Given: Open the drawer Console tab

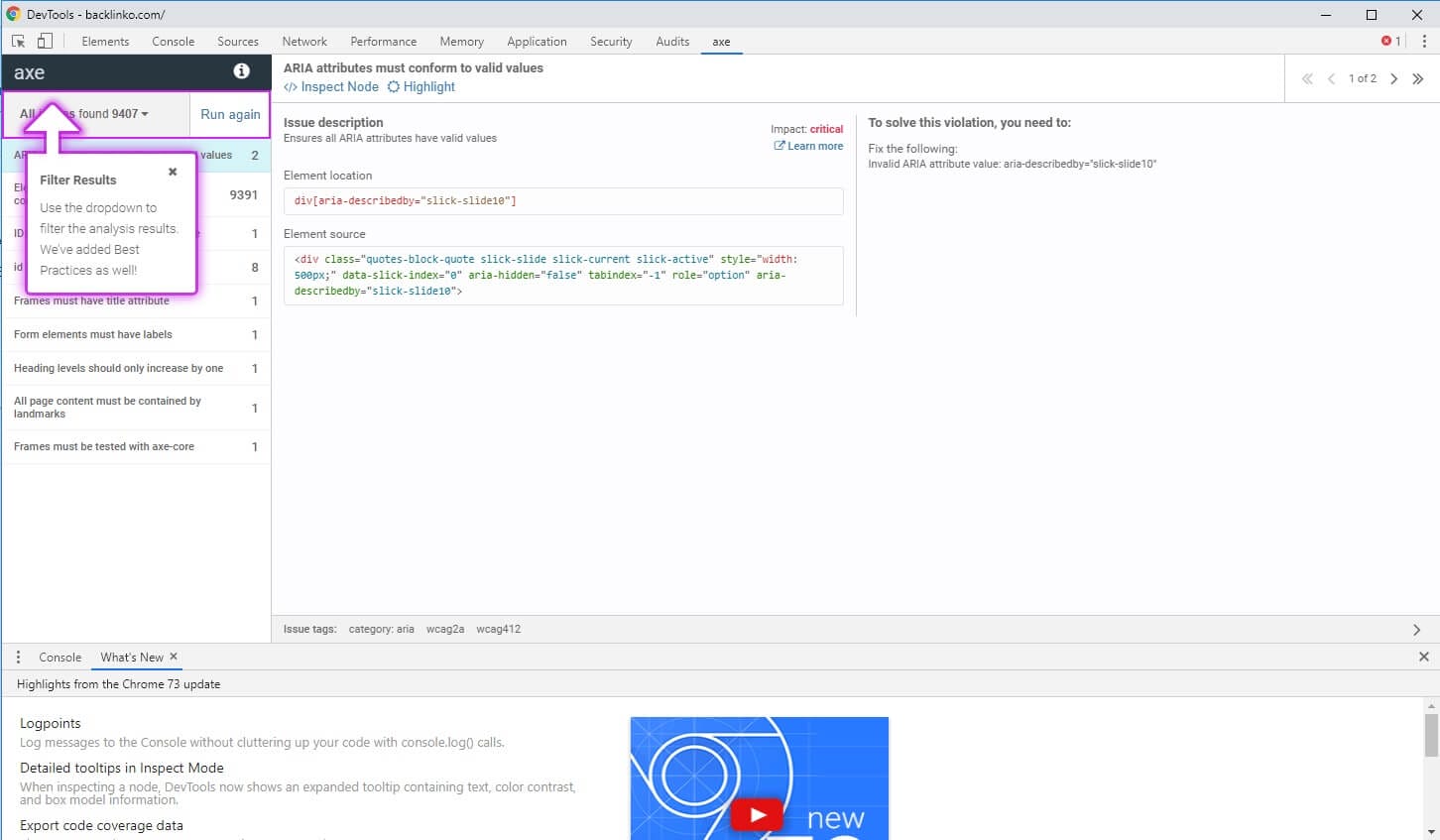Looking at the screenshot, I should tap(60, 658).
